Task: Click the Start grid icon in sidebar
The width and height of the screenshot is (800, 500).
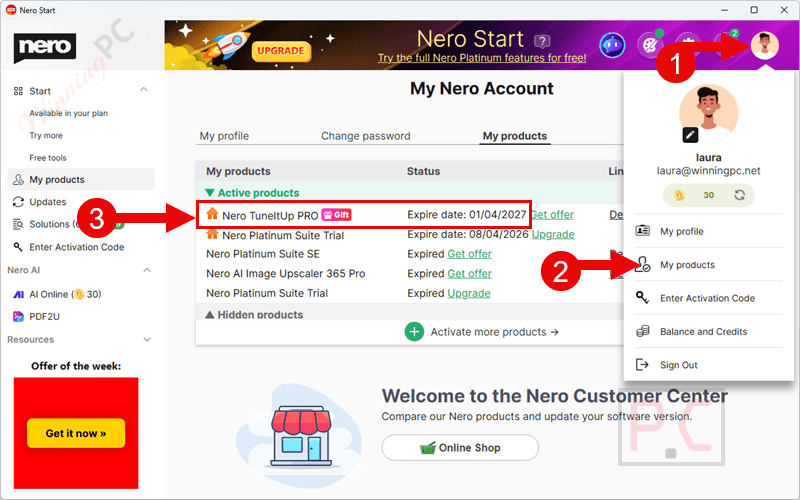Action: [x=18, y=91]
